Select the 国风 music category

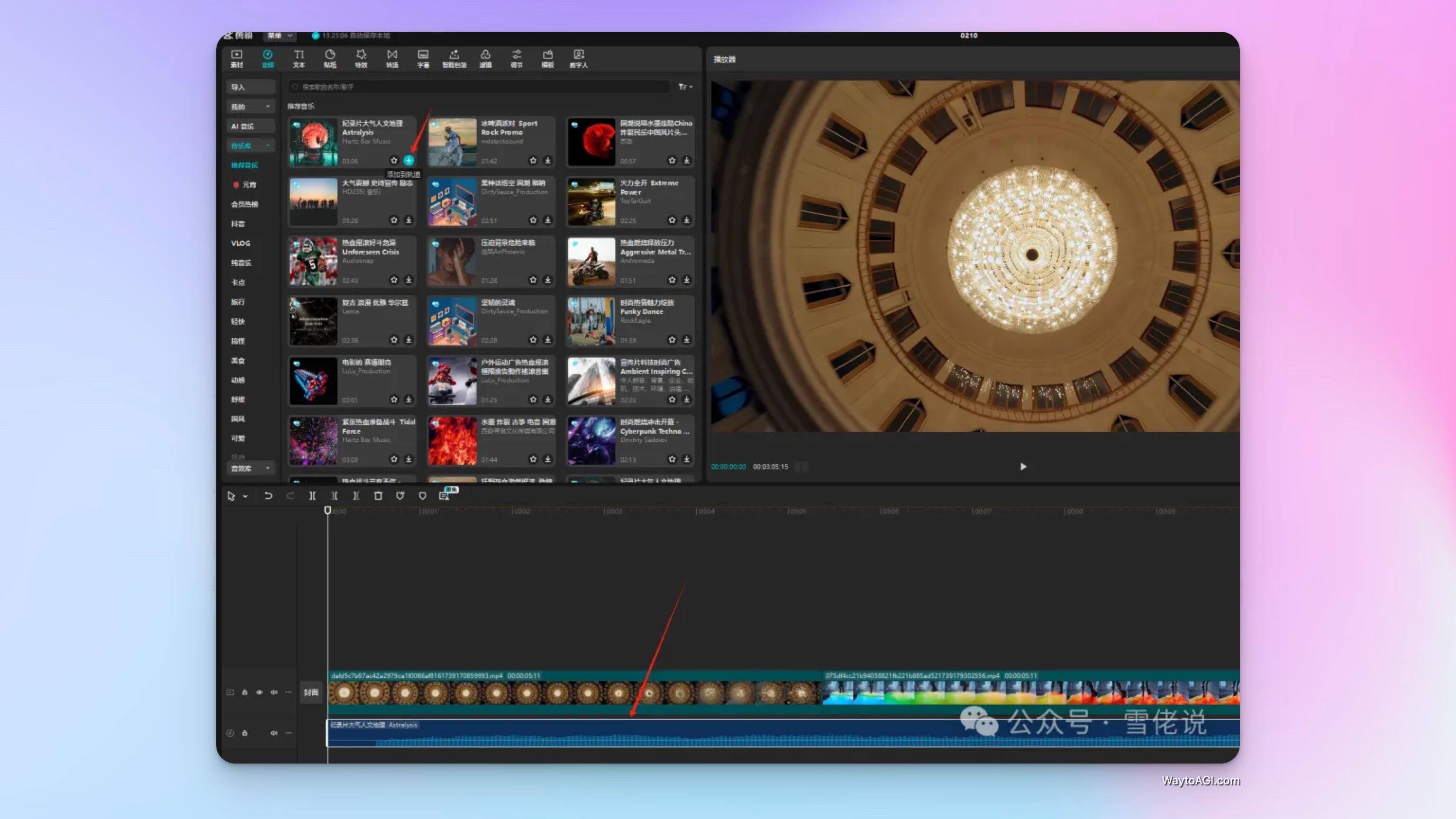pos(238,419)
